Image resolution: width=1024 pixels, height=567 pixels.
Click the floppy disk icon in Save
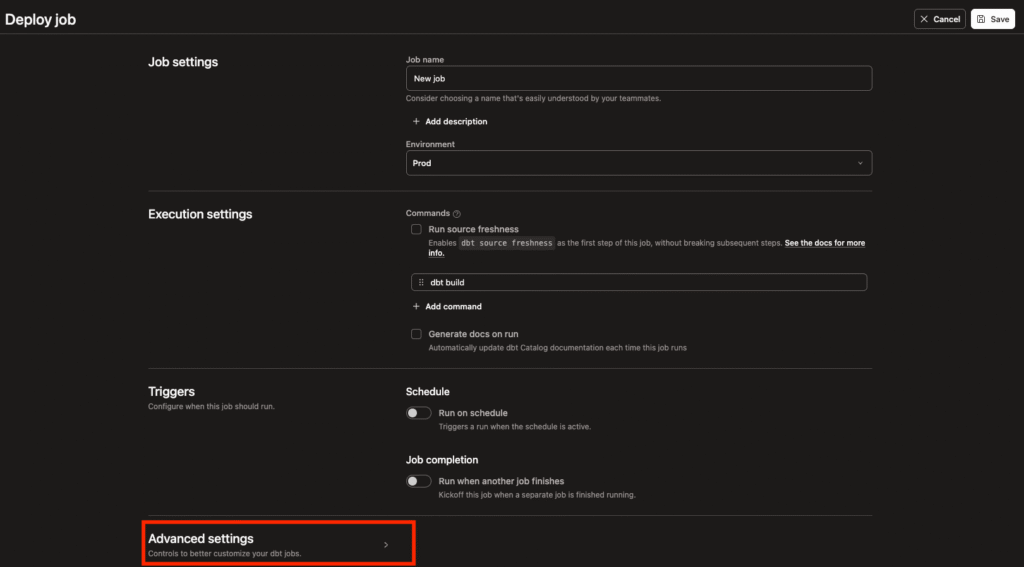click(x=981, y=19)
